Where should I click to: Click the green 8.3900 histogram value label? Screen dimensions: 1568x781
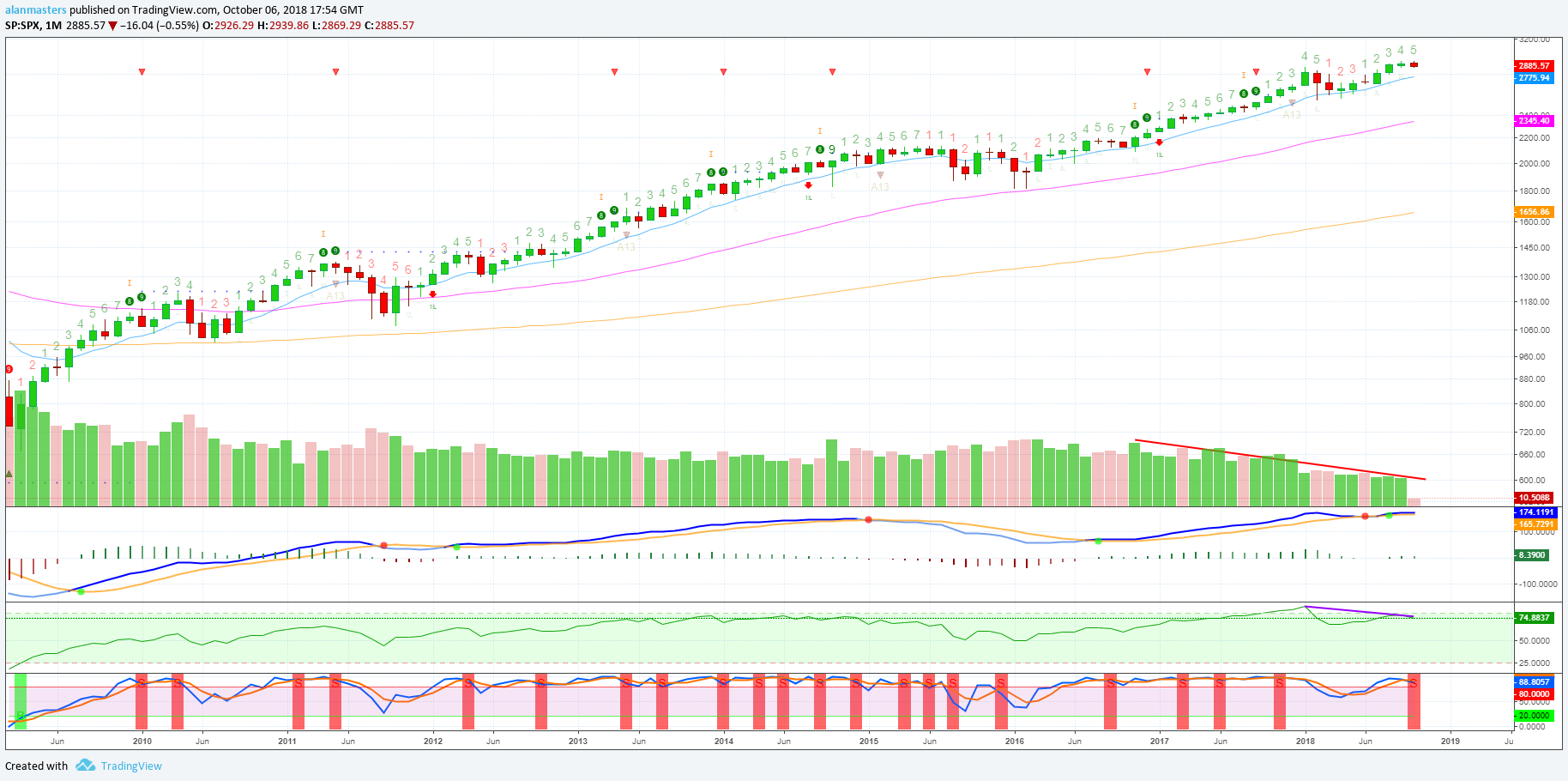pos(1532,555)
